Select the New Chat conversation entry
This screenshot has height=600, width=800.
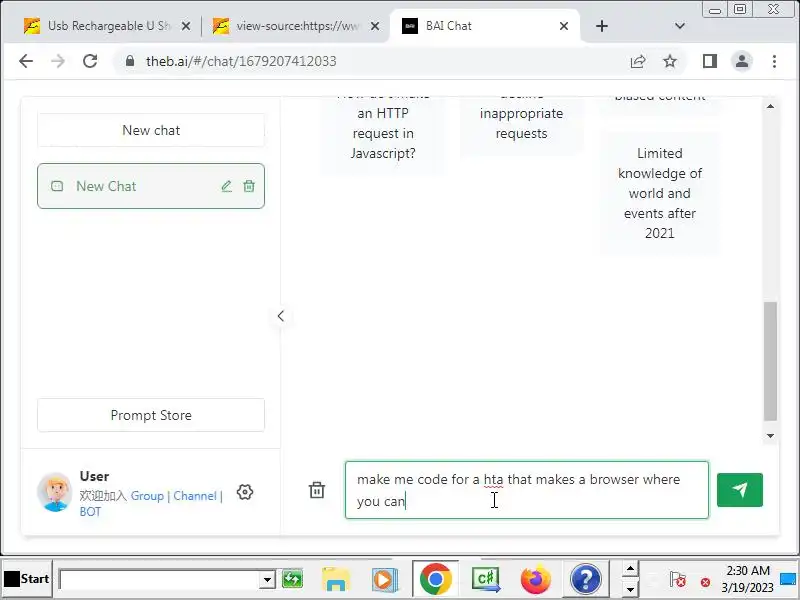coord(151,186)
